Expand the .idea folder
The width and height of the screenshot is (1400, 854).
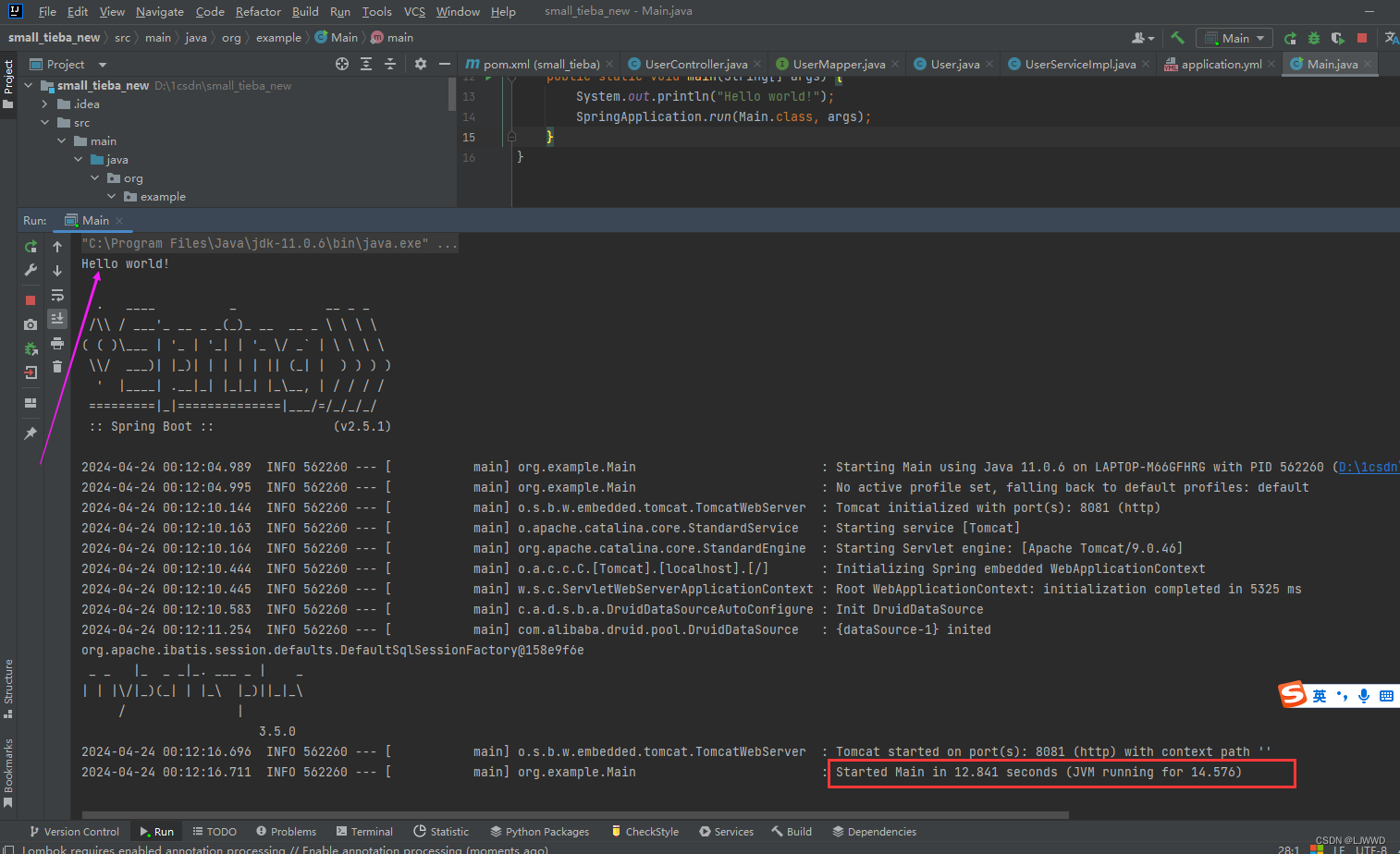[45, 104]
